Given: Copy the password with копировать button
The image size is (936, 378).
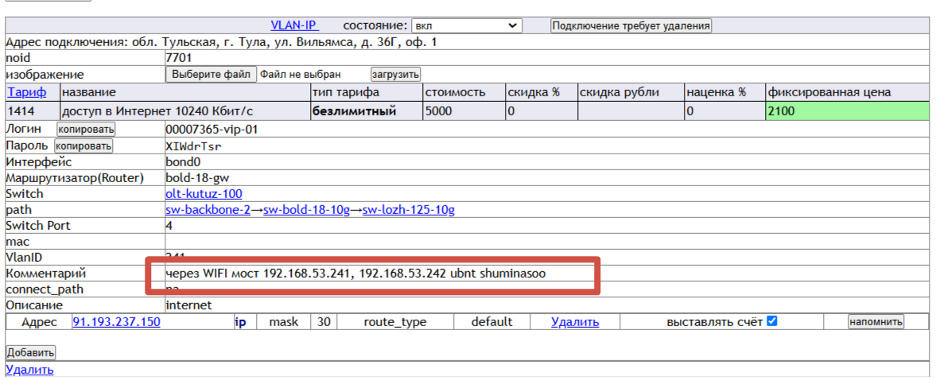Looking at the screenshot, I should coord(84,146).
